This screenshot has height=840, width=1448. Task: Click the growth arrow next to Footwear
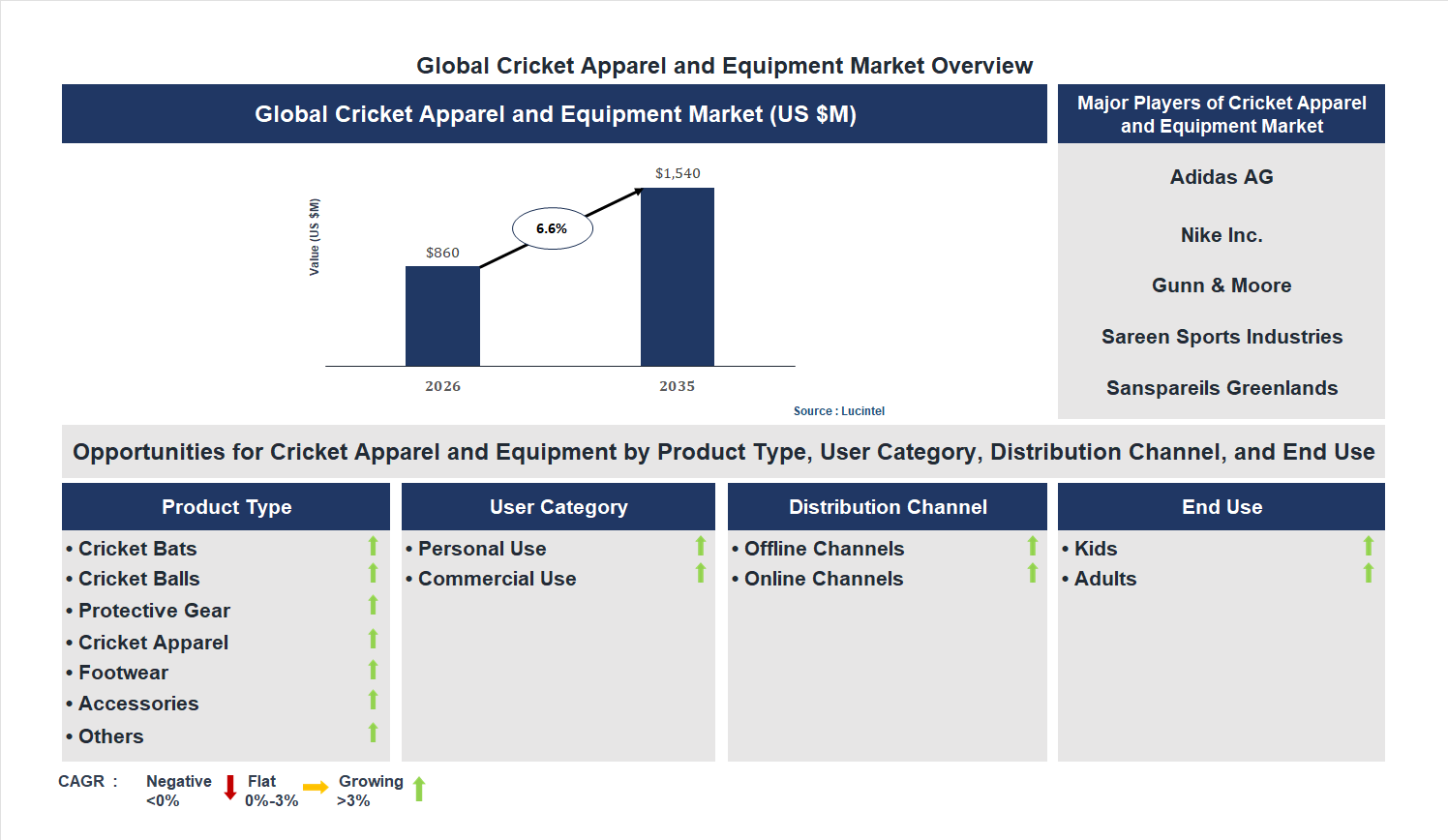click(x=373, y=670)
